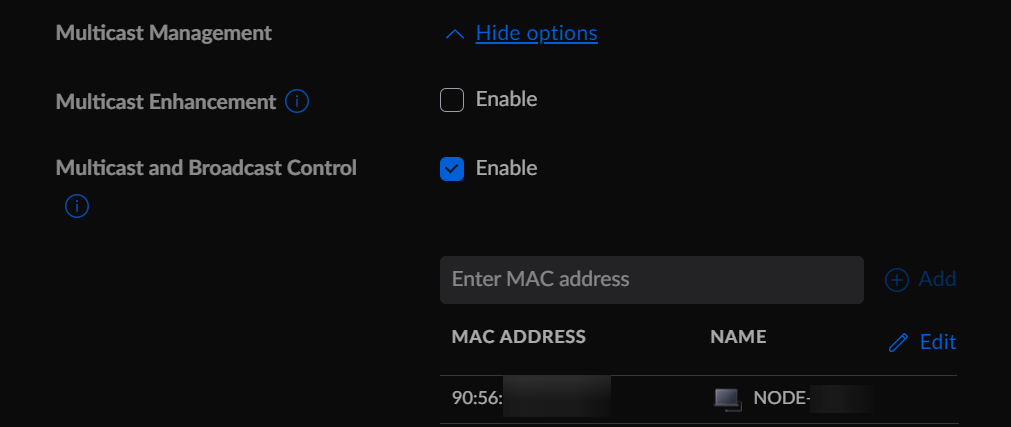Image resolution: width=1011 pixels, height=427 pixels.
Task: Click the Add text button
Action: [937, 279]
